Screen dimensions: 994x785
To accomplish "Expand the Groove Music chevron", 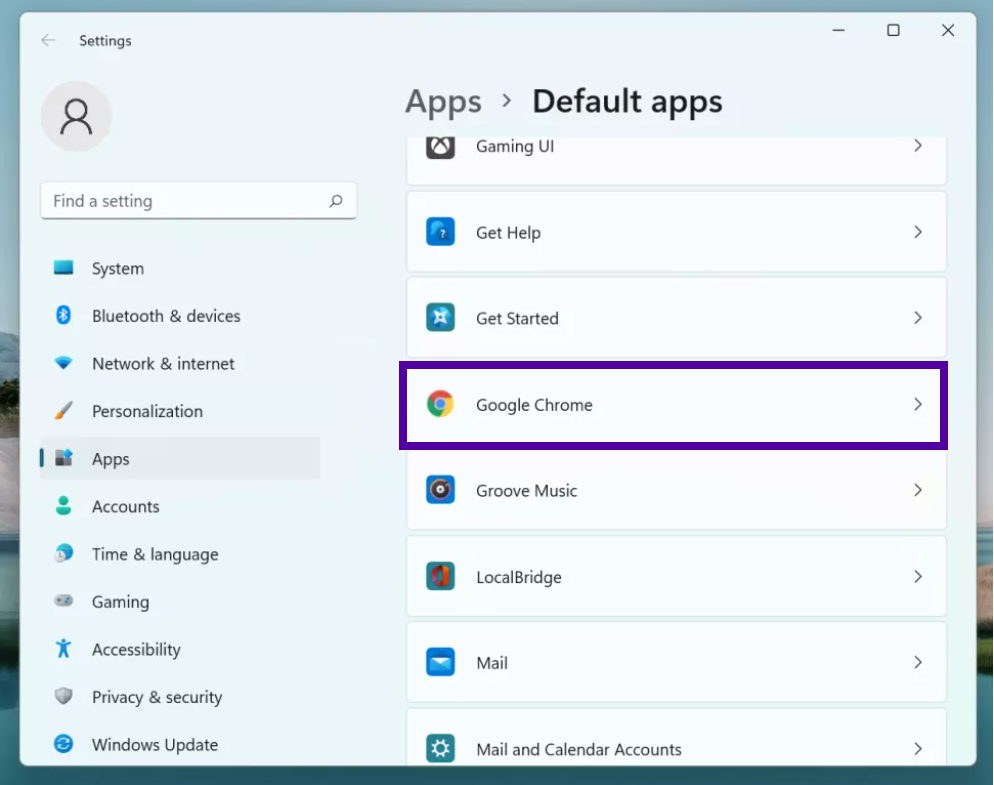I will [x=918, y=490].
